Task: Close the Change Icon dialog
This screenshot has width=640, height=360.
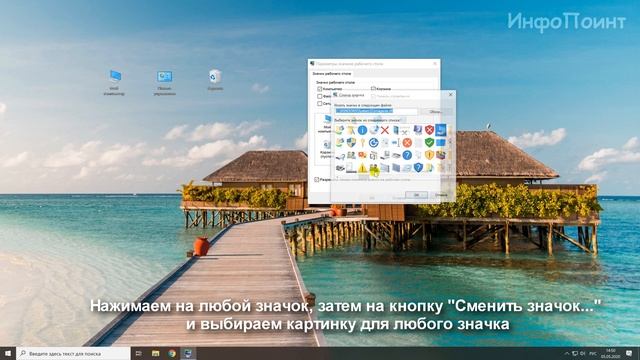Action: pyautogui.click(x=450, y=95)
